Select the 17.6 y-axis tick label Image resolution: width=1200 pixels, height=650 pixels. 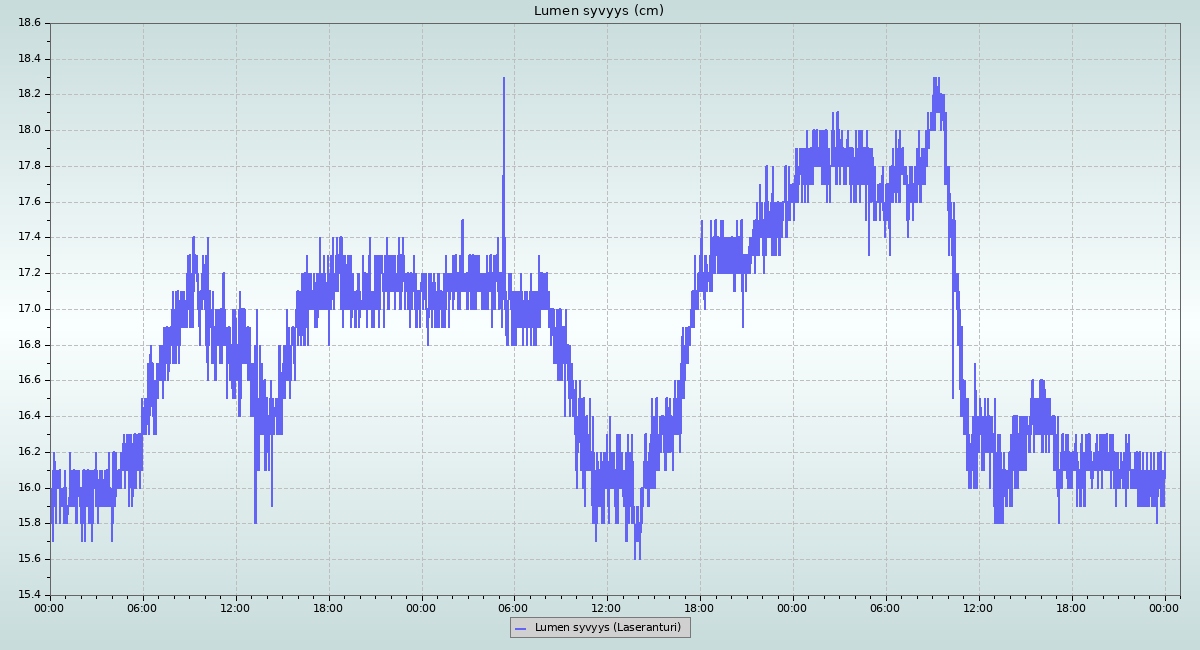point(28,201)
